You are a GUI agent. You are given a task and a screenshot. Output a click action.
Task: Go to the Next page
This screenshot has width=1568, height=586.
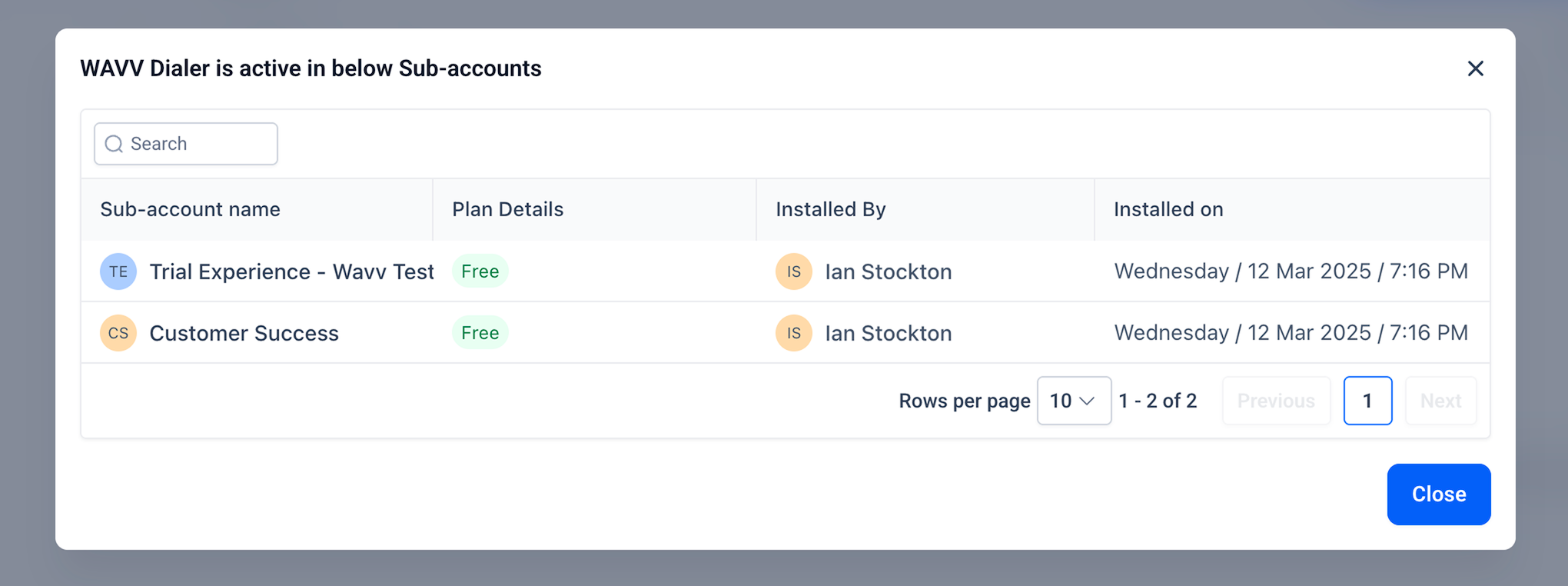pos(1440,401)
